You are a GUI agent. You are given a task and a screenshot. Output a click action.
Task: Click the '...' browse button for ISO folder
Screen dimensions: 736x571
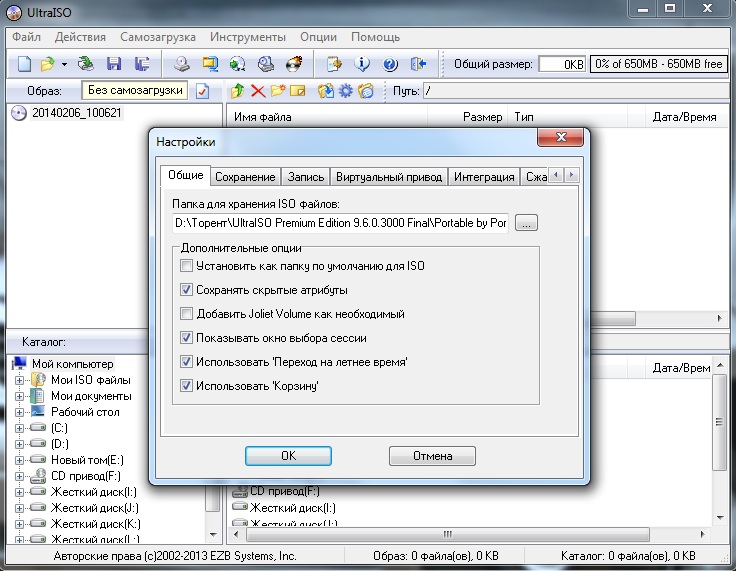[x=526, y=223]
